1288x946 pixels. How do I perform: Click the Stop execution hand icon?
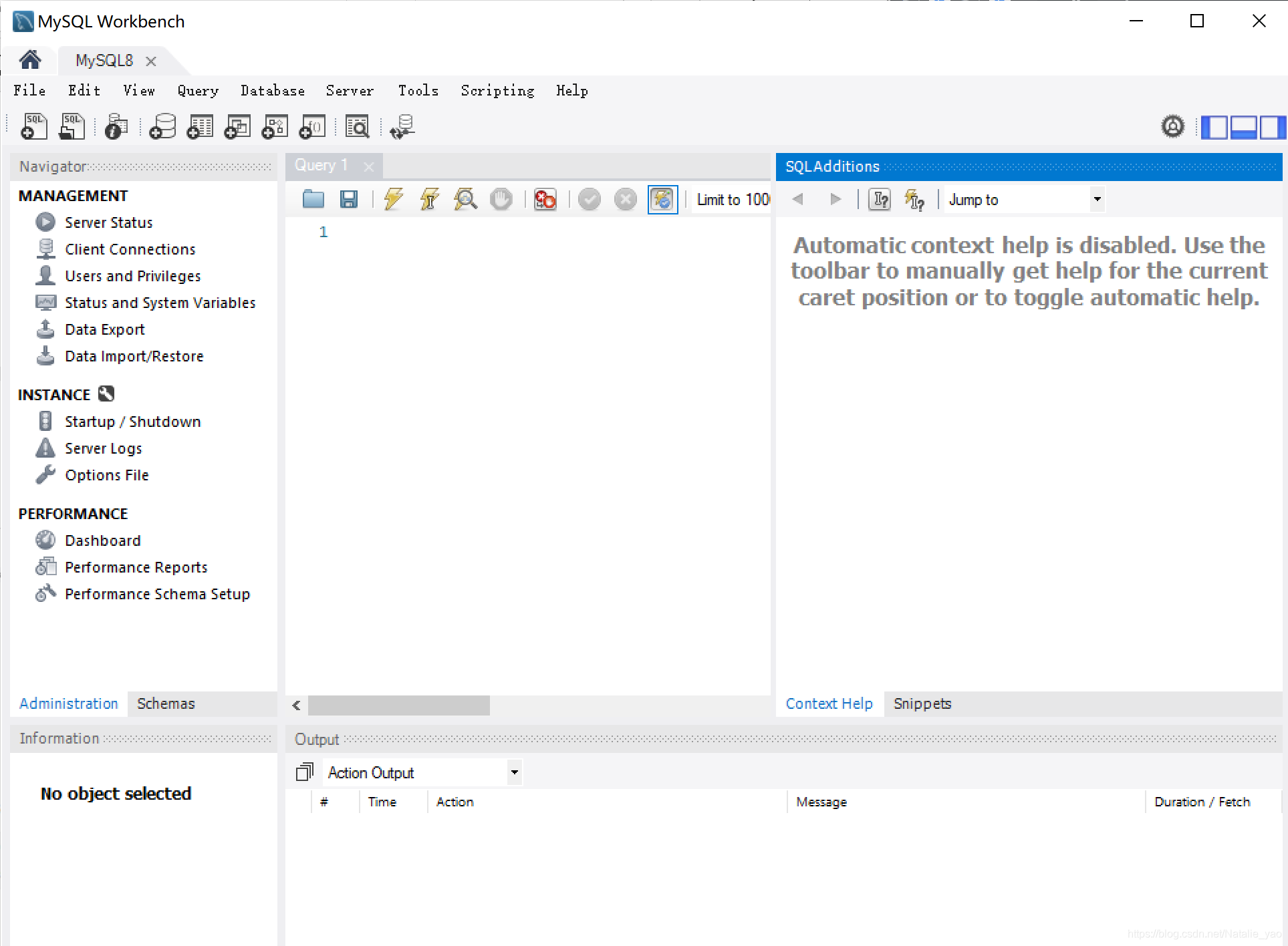click(x=501, y=199)
